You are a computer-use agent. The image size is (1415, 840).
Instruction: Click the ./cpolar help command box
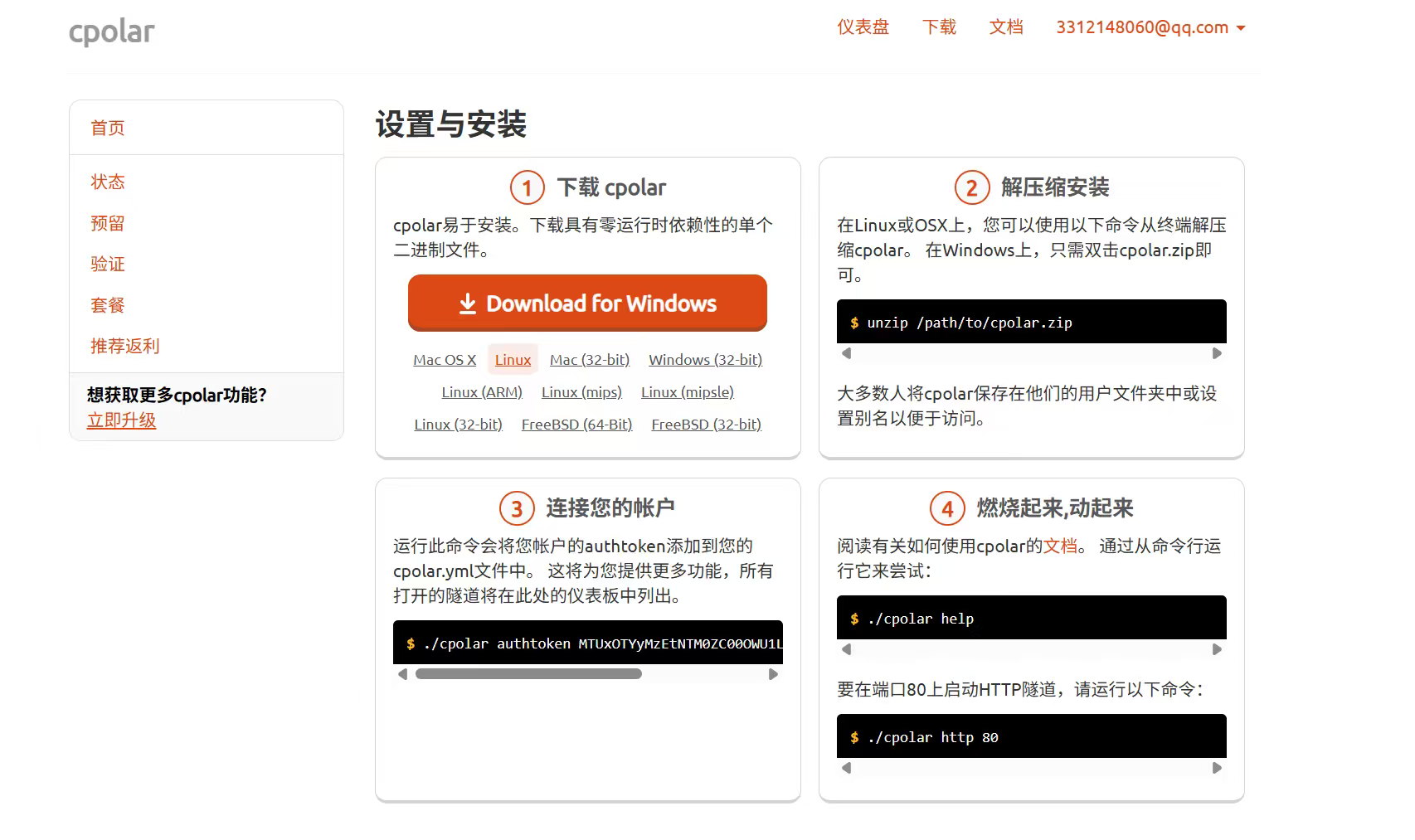click(1031, 618)
